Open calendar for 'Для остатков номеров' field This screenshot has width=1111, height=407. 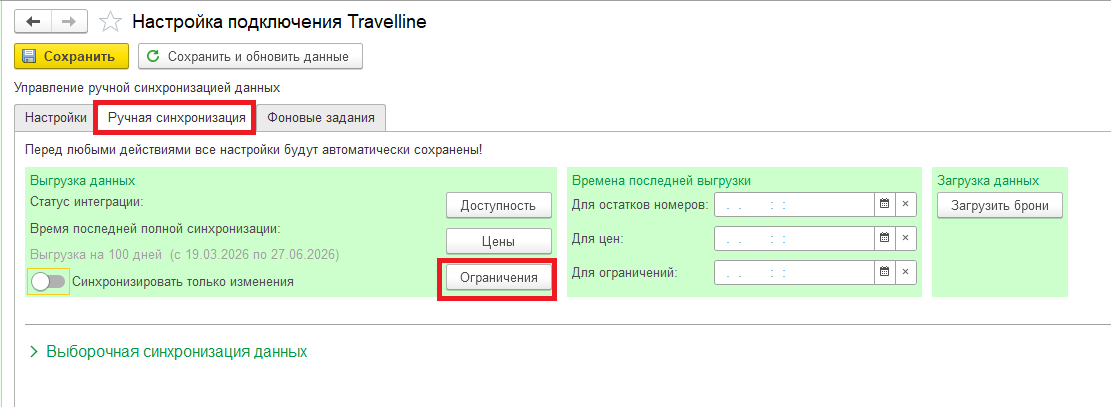pyautogui.click(x=884, y=204)
